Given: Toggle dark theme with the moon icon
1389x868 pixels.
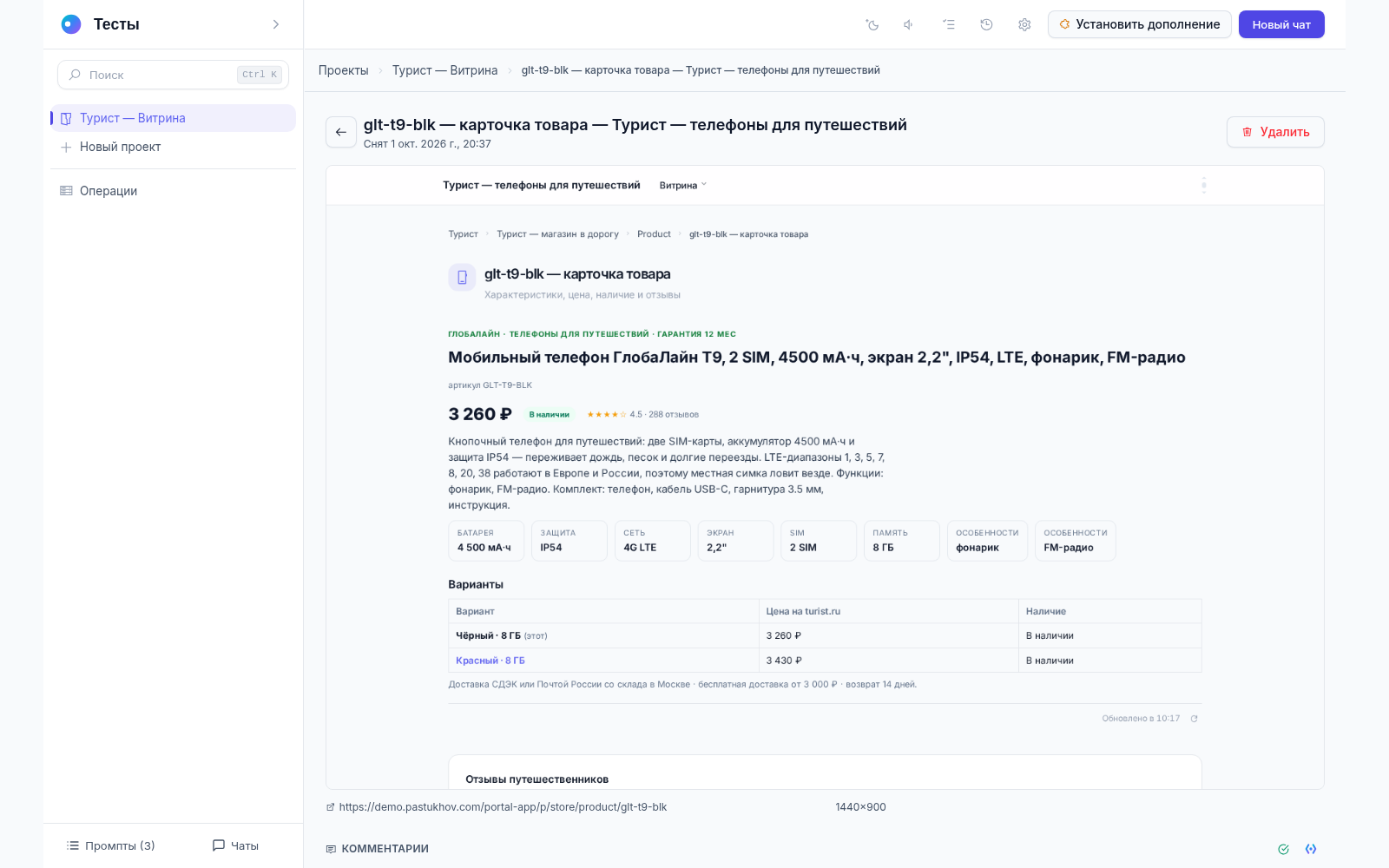Looking at the screenshot, I should [872, 24].
